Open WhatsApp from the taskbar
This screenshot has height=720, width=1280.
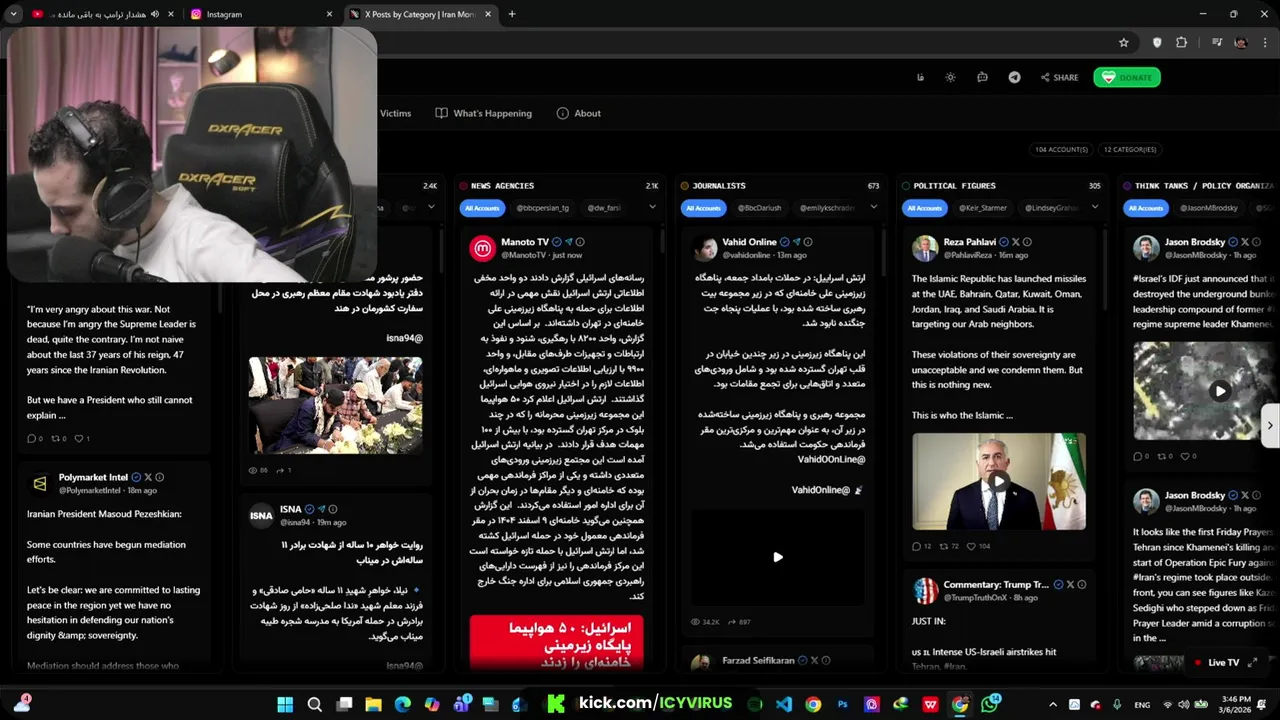pos(990,704)
